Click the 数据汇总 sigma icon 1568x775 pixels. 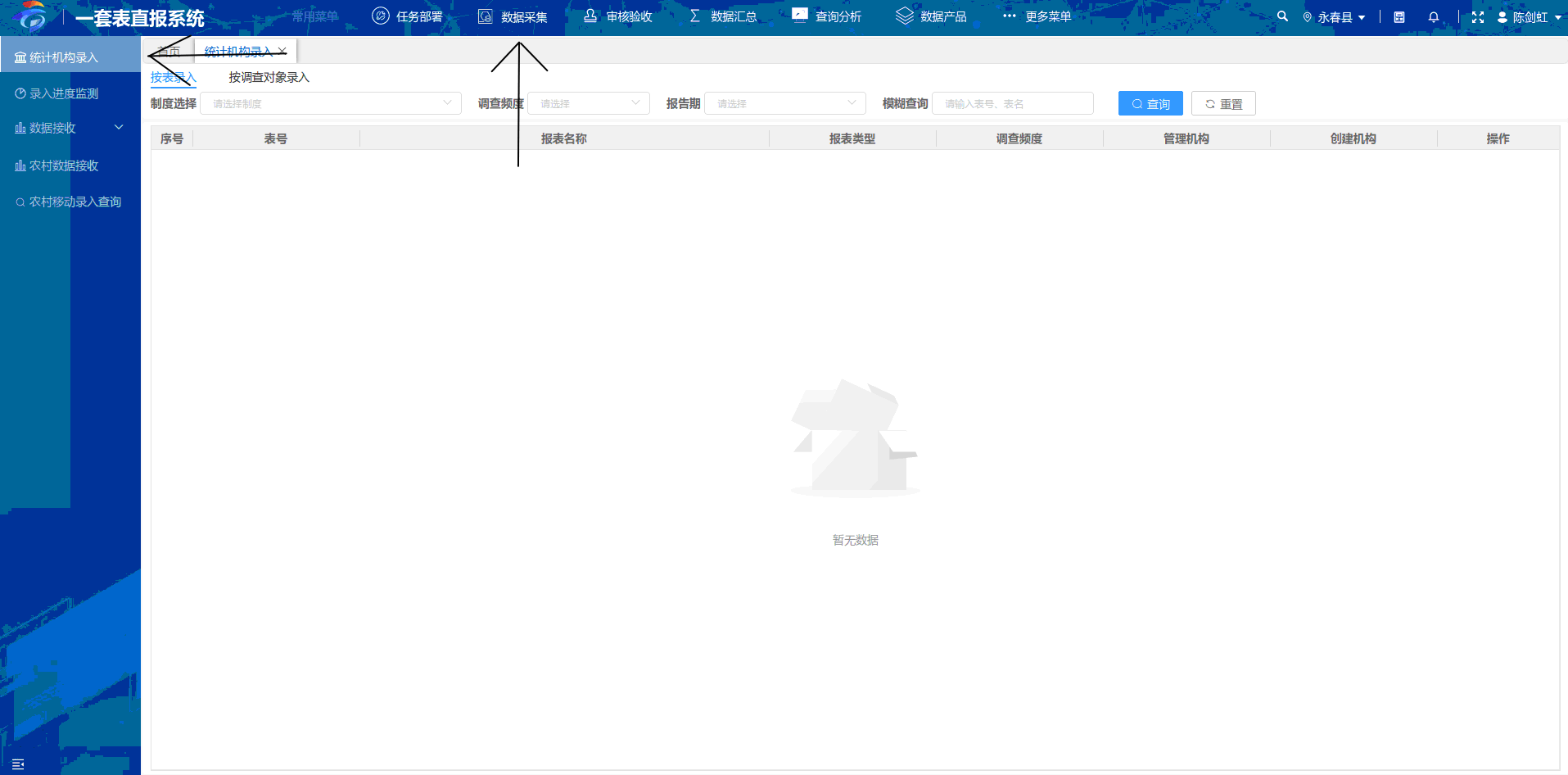(x=694, y=16)
